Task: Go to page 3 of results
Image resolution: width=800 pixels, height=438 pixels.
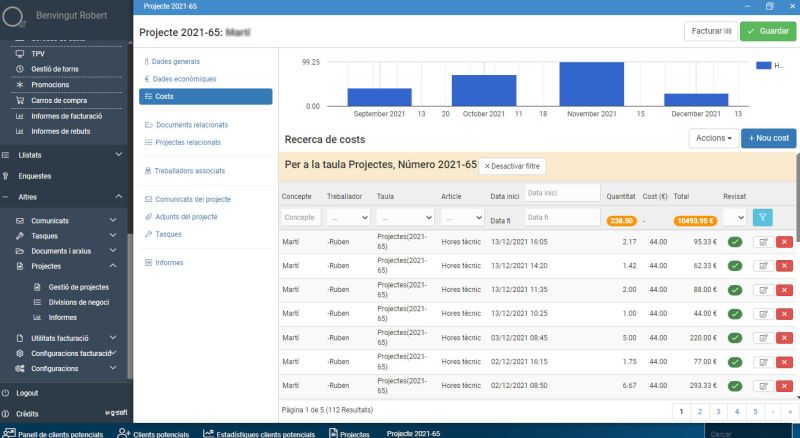Action: (x=718, y=411)
